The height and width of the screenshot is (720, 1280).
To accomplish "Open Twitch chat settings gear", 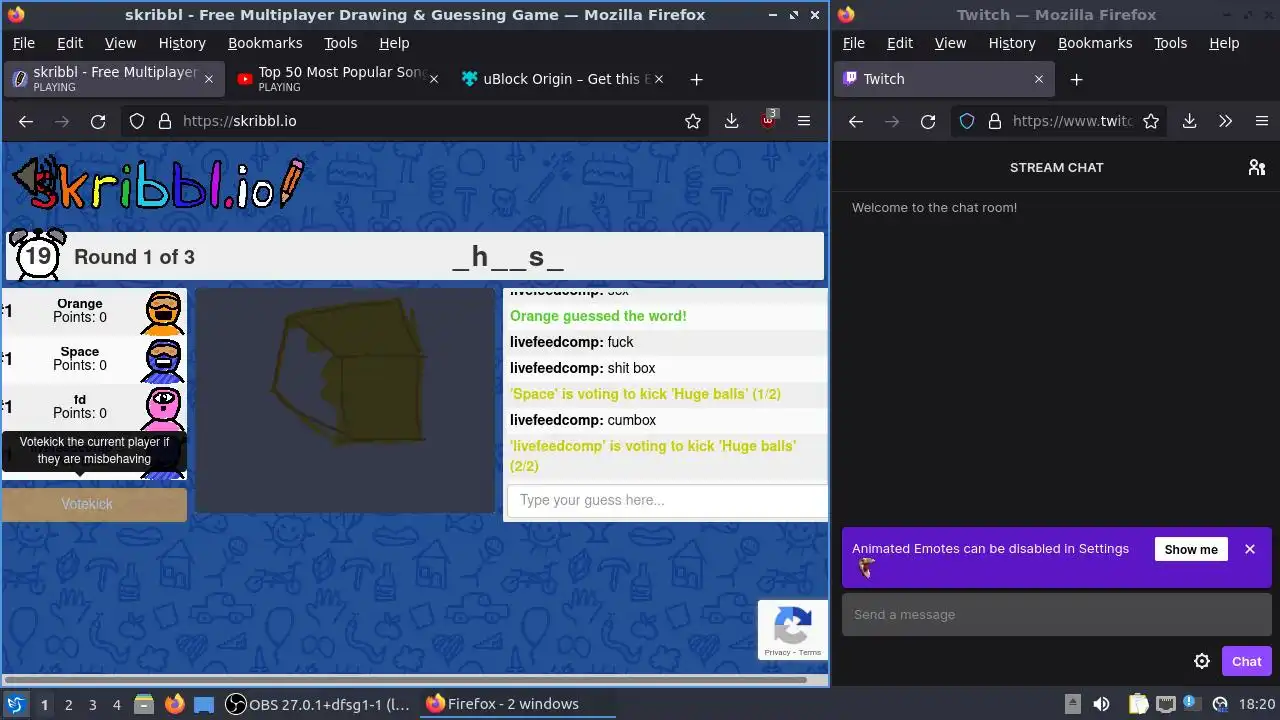I will click(x=1202, y=661).
